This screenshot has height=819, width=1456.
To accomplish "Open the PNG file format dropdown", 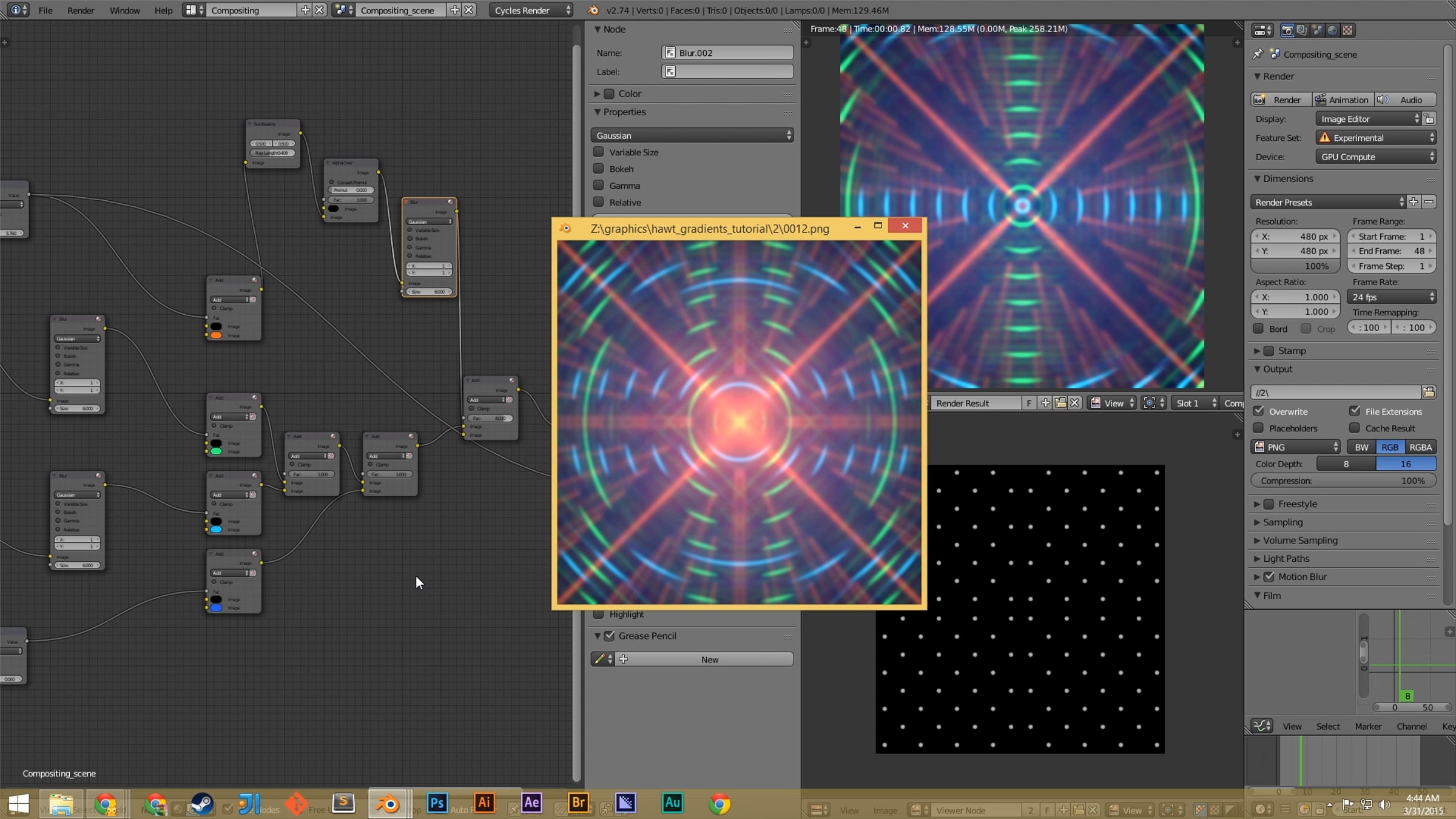I will coord(1295,447).
